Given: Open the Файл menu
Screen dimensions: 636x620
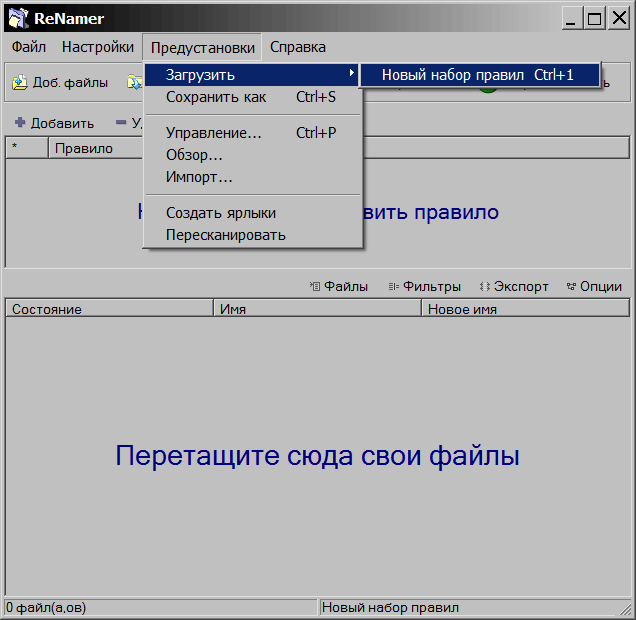Looking at the screenshot, I should (x=29, y=47).
